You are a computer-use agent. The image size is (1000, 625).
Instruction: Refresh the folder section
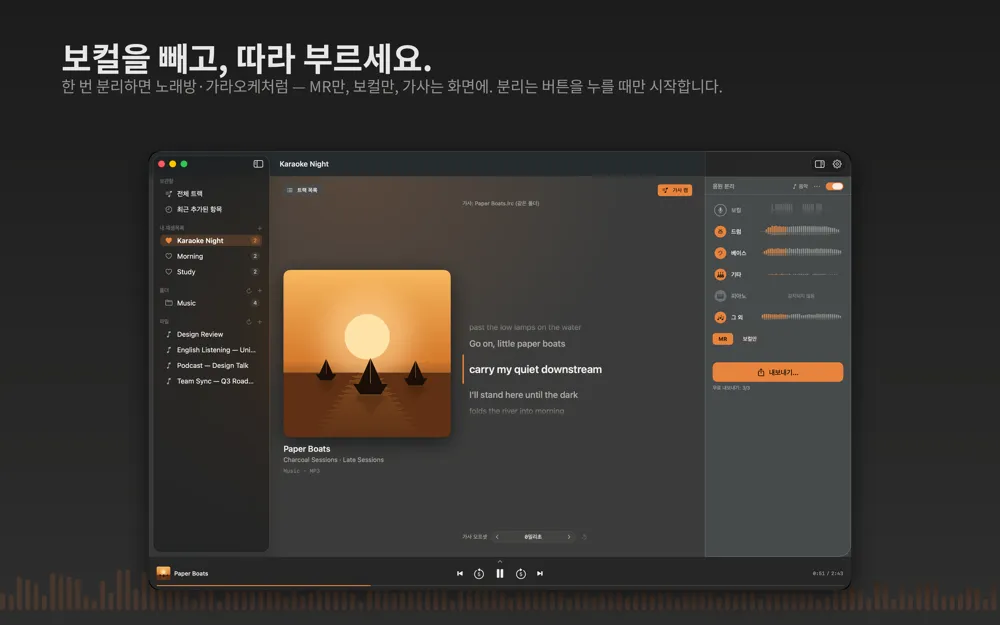249,290
